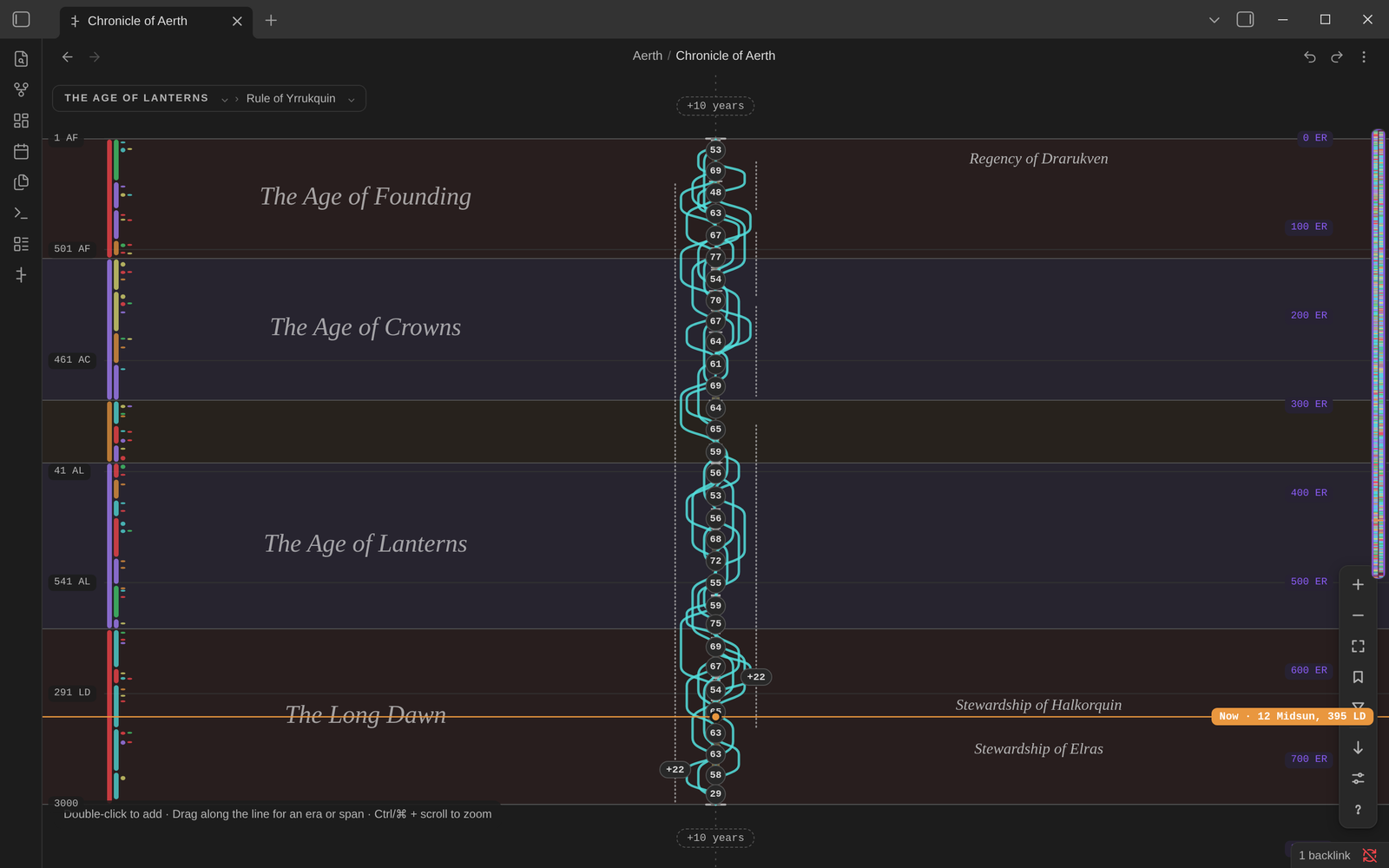Viewport: 1389px width, 868px height.
Task: Navigate back with the left arrow
Action: click(x=68, y=56)
